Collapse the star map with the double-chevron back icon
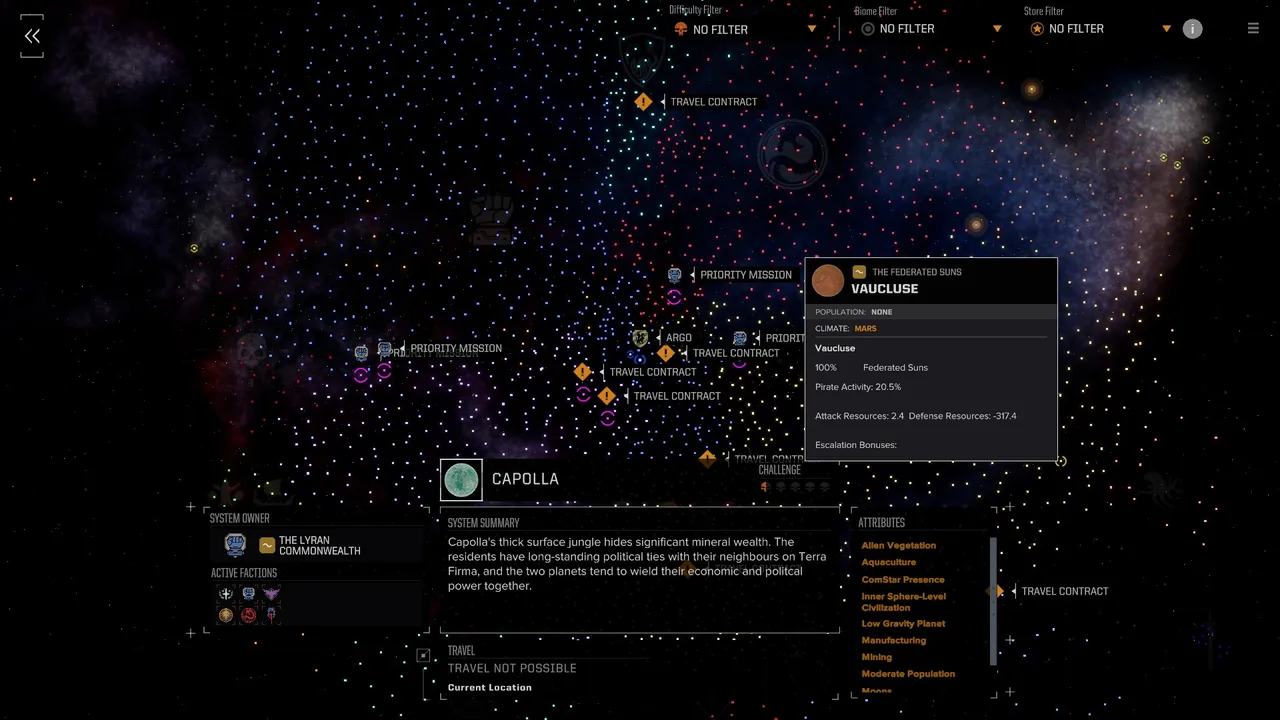 [x=32, y=36]
